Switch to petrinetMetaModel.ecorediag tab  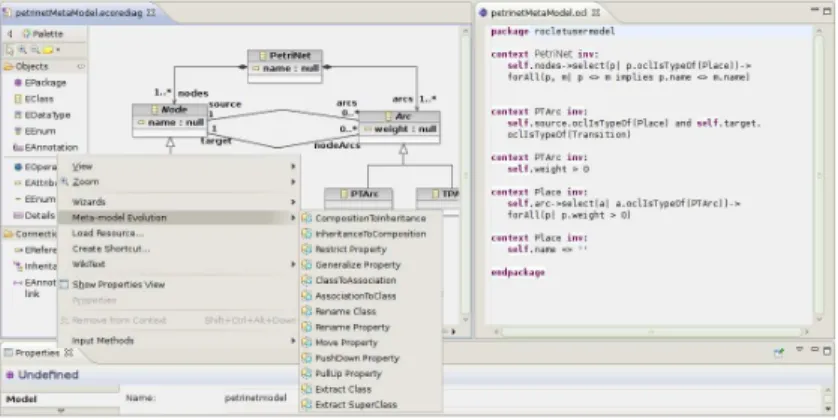(79, 12)
